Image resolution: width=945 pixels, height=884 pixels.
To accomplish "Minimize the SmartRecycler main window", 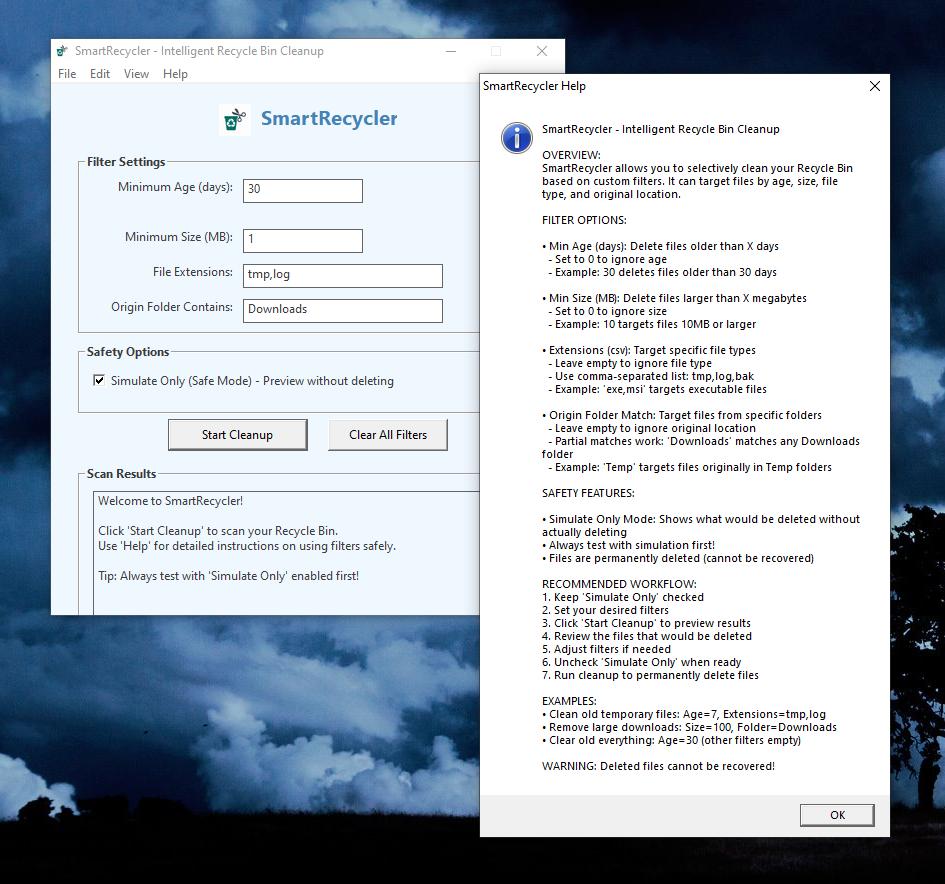I will coord(450,50).
